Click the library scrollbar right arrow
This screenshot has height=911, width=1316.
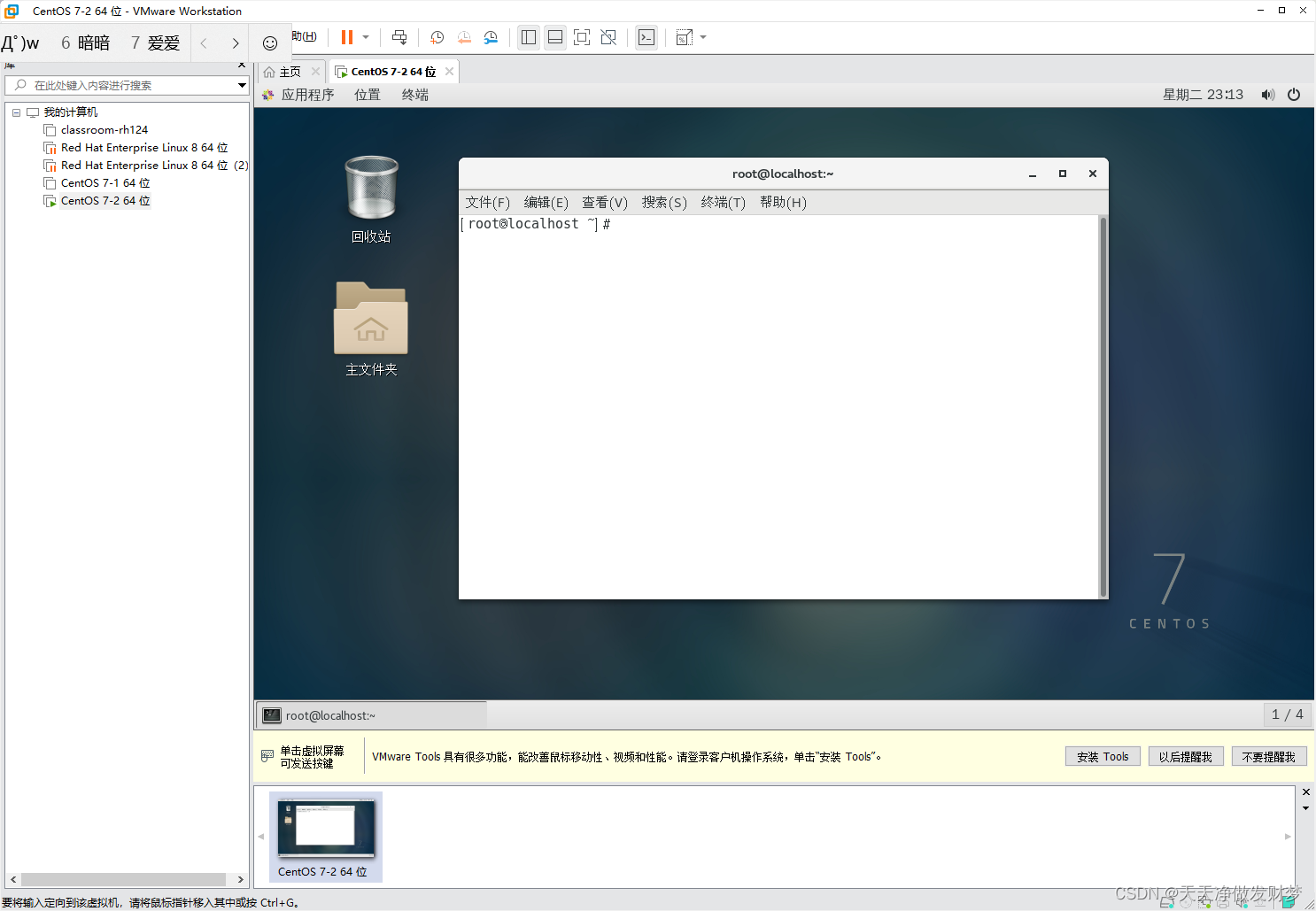(x=241, y=880)
